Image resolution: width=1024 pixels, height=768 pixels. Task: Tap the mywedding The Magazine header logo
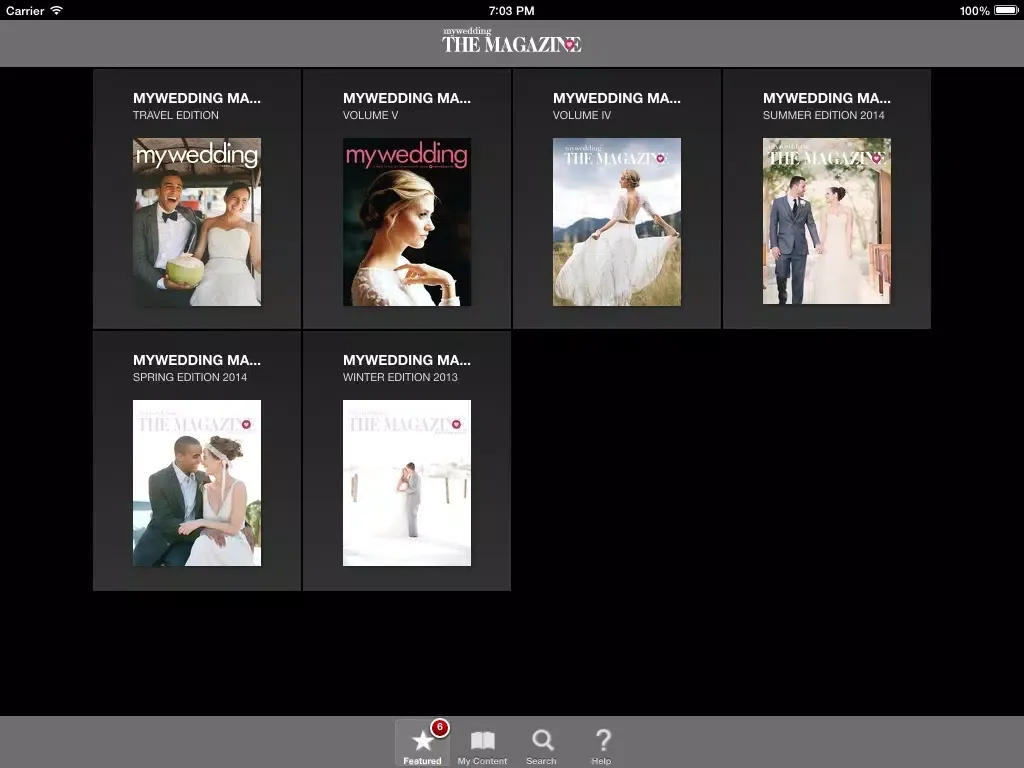[x=511, y=40]
